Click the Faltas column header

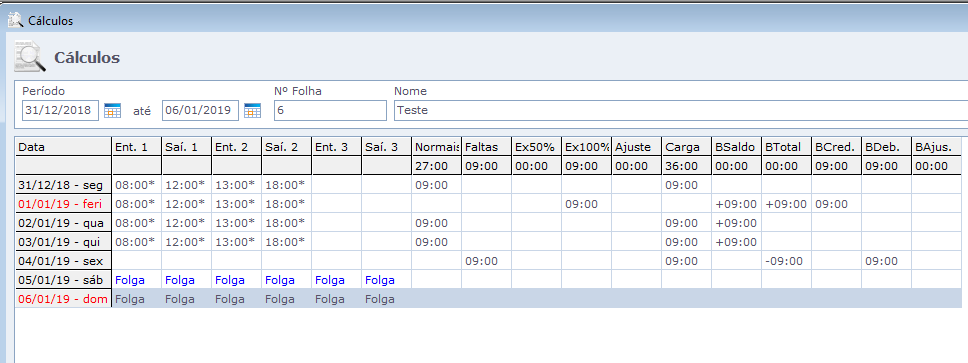(x=487, y=147)
